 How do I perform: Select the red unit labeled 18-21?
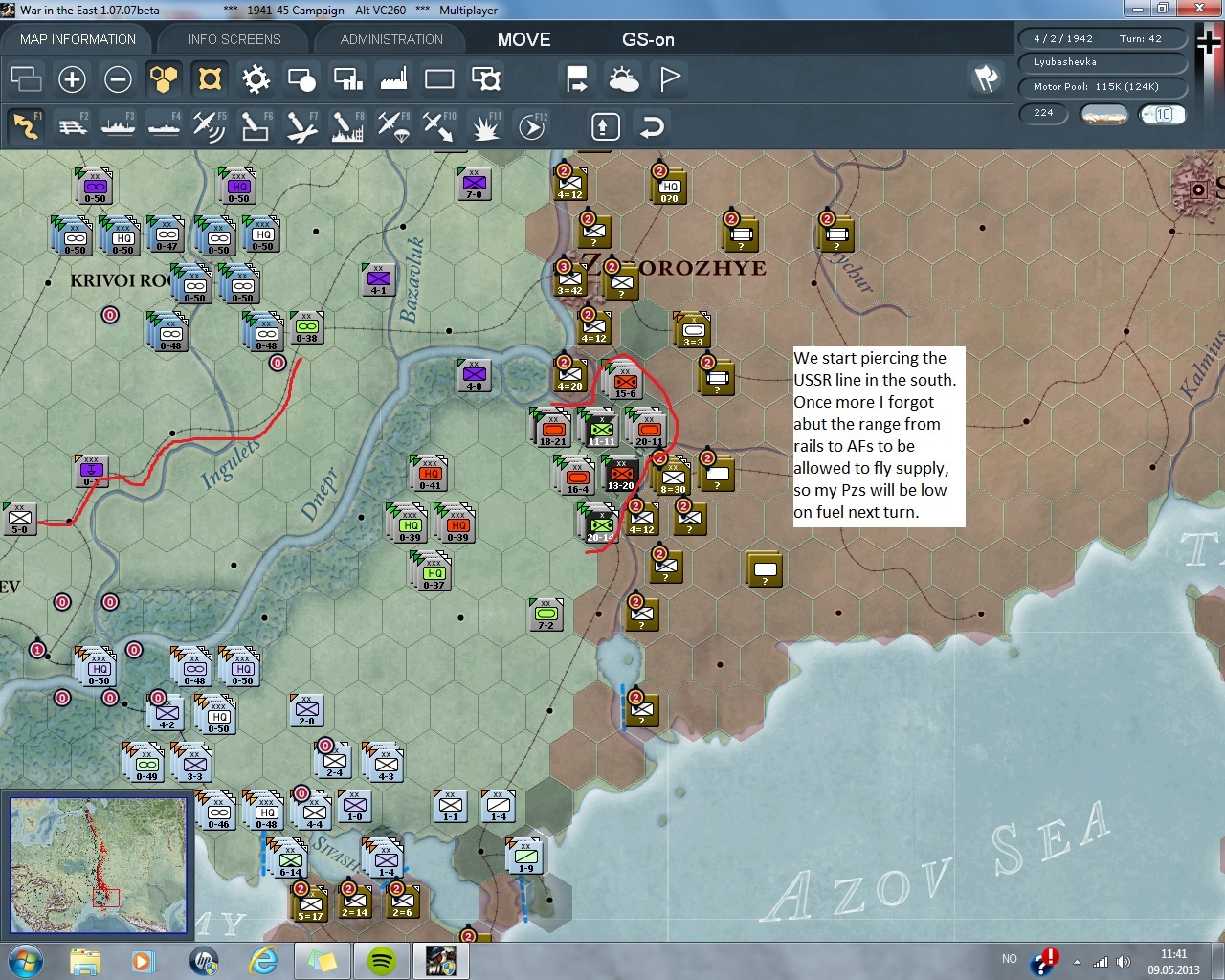coord(552,428)
